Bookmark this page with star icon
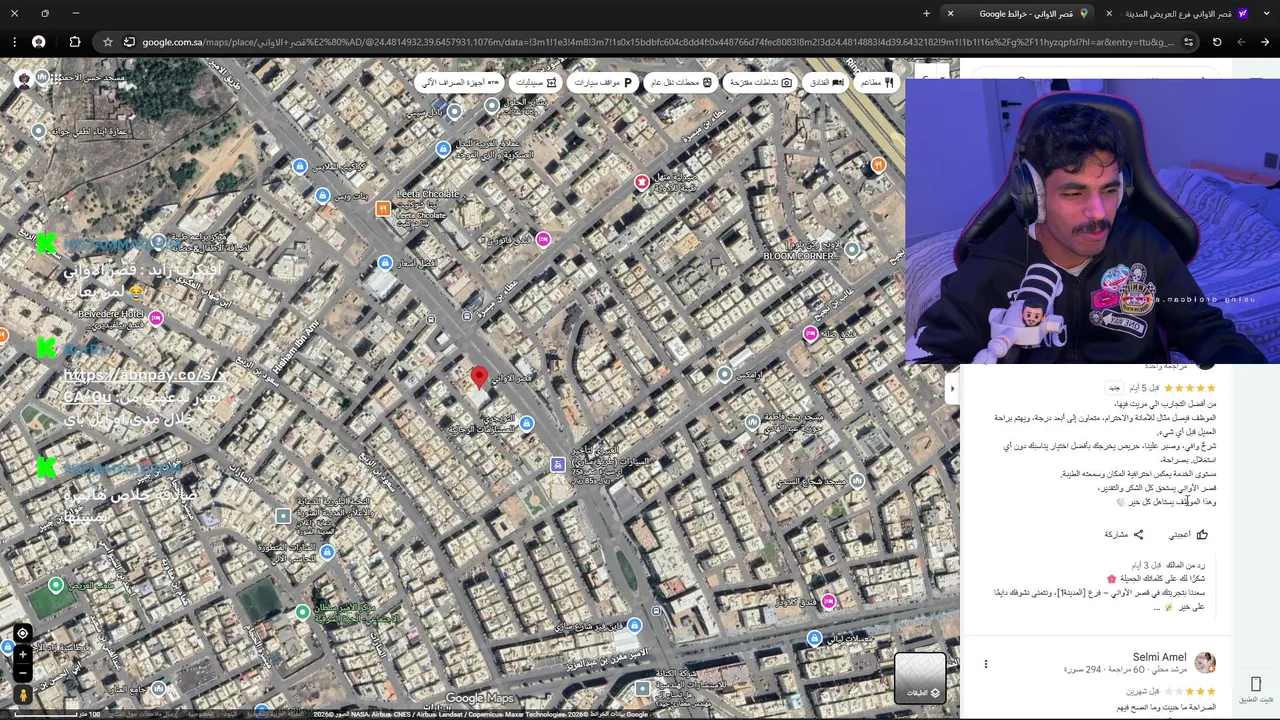This screenshot has height=720, width=1280. click(x=107, y=42)
